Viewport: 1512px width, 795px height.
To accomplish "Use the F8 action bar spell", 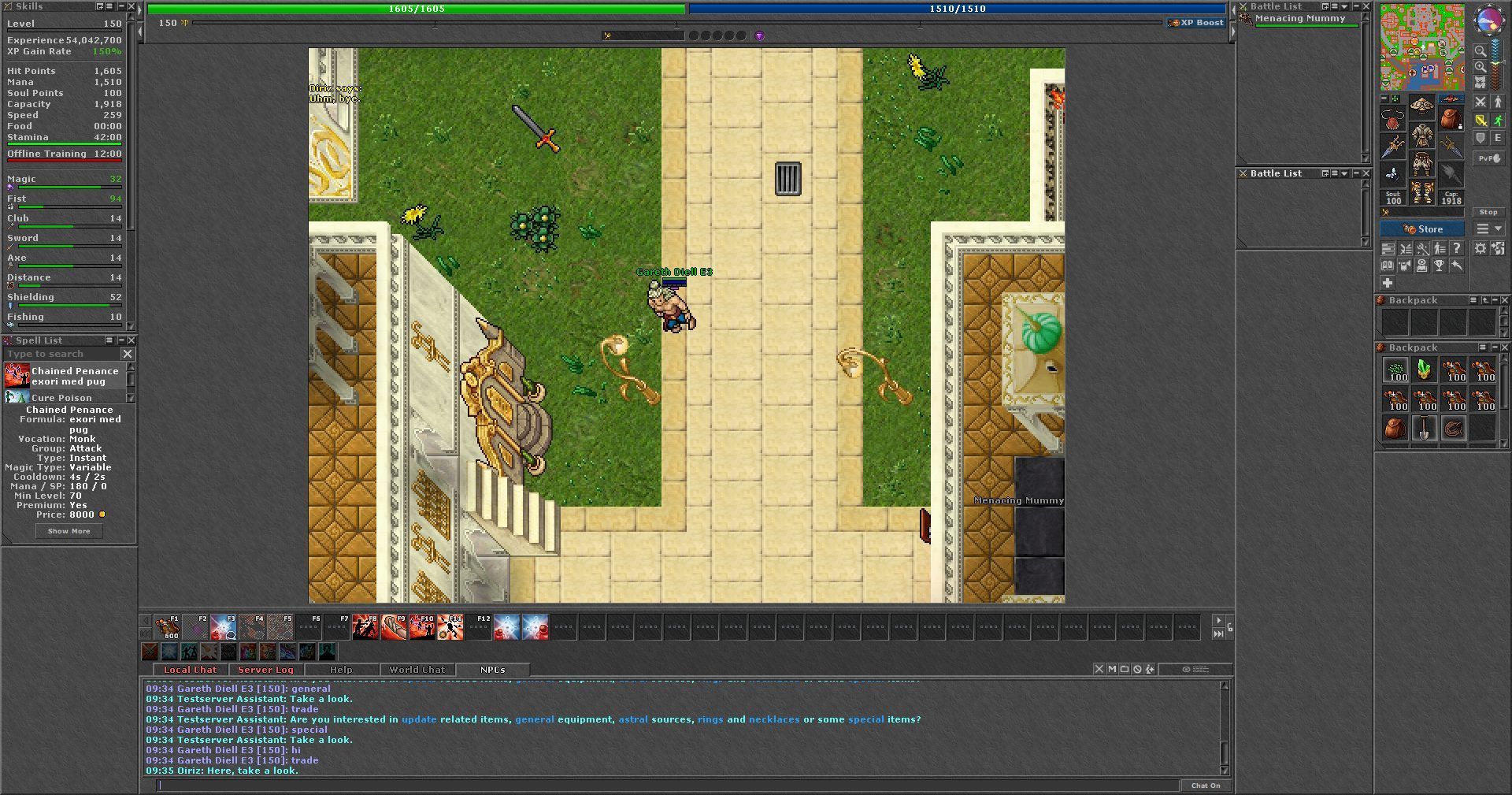I will [x=364, y=627].
